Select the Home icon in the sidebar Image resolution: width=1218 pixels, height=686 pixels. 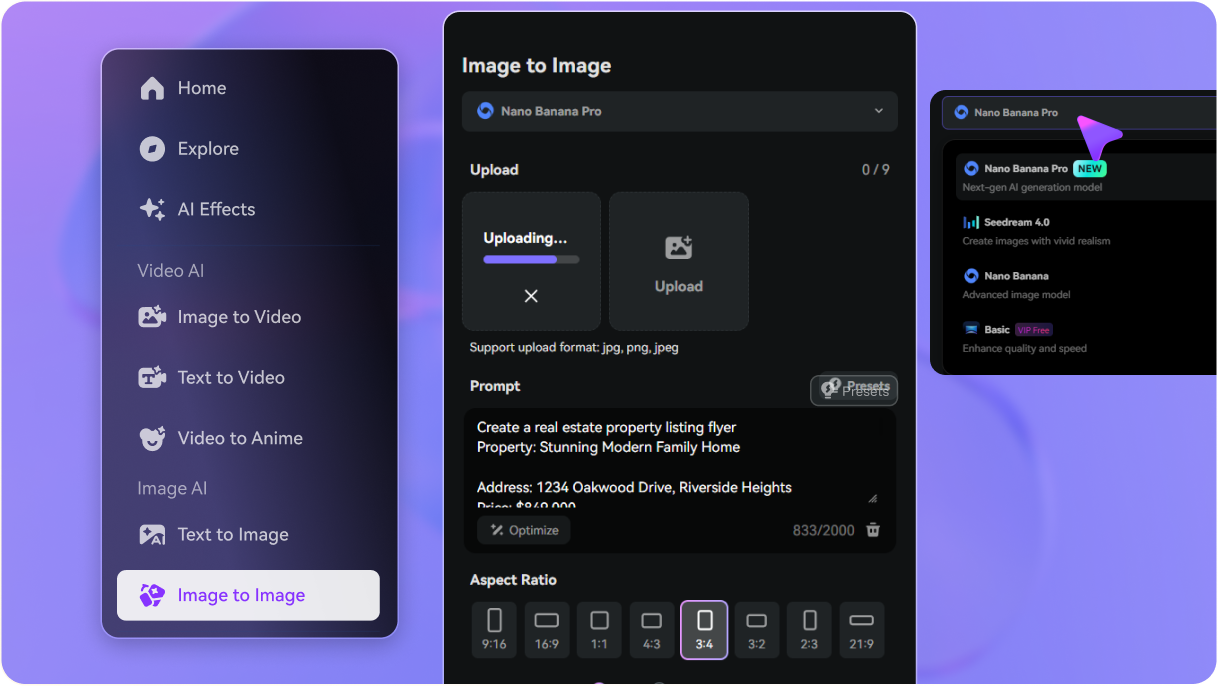(x=152, y=88)
